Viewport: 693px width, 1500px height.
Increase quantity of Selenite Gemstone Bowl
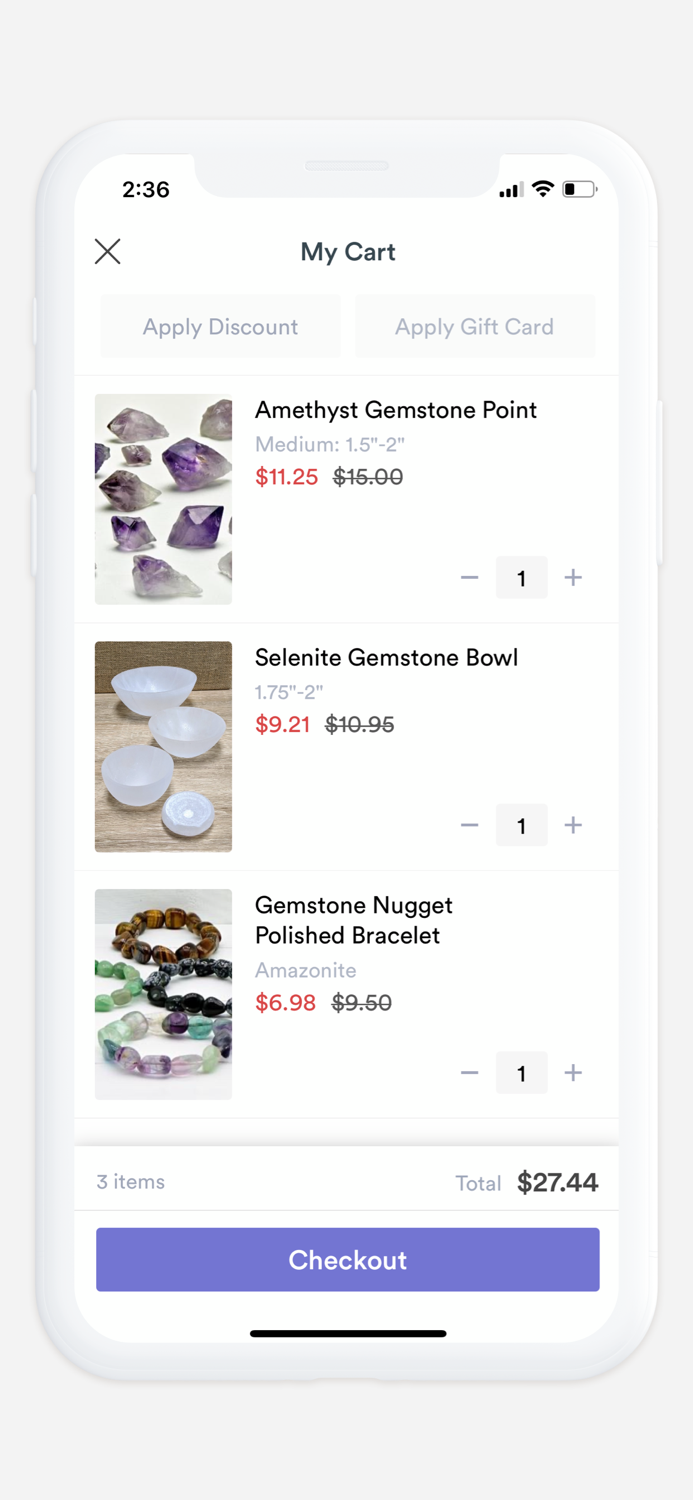pos(573,825)
